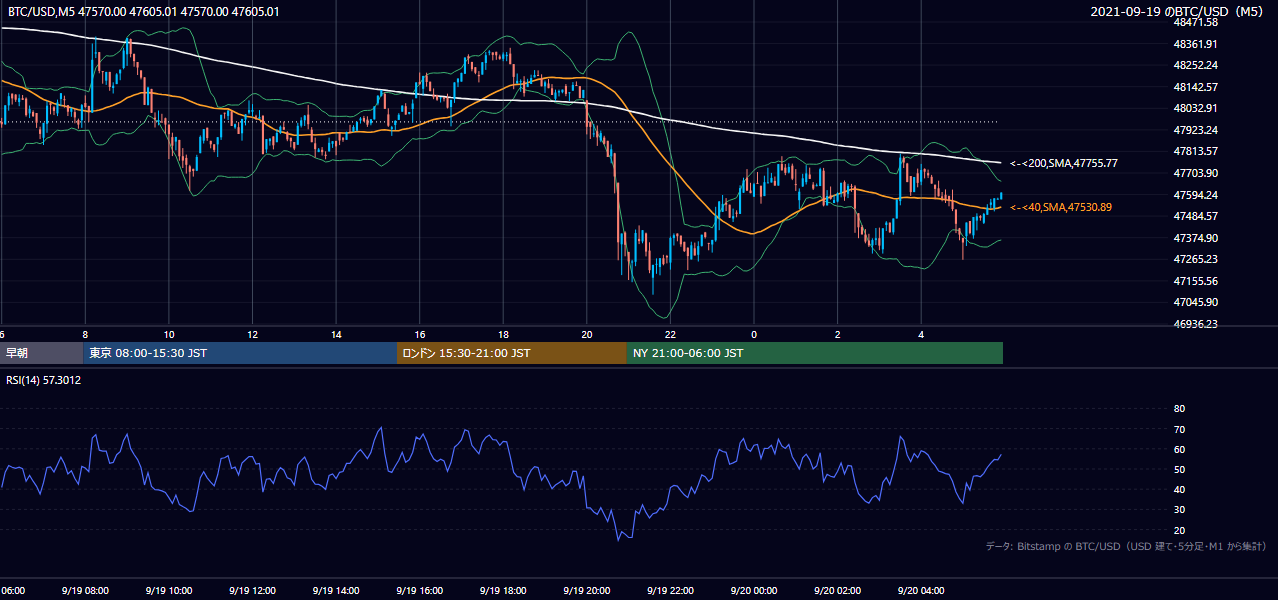This screenshot has width=1278, height=600.
Task: Click the 早朝 session bar
Action: pos(41,353)
